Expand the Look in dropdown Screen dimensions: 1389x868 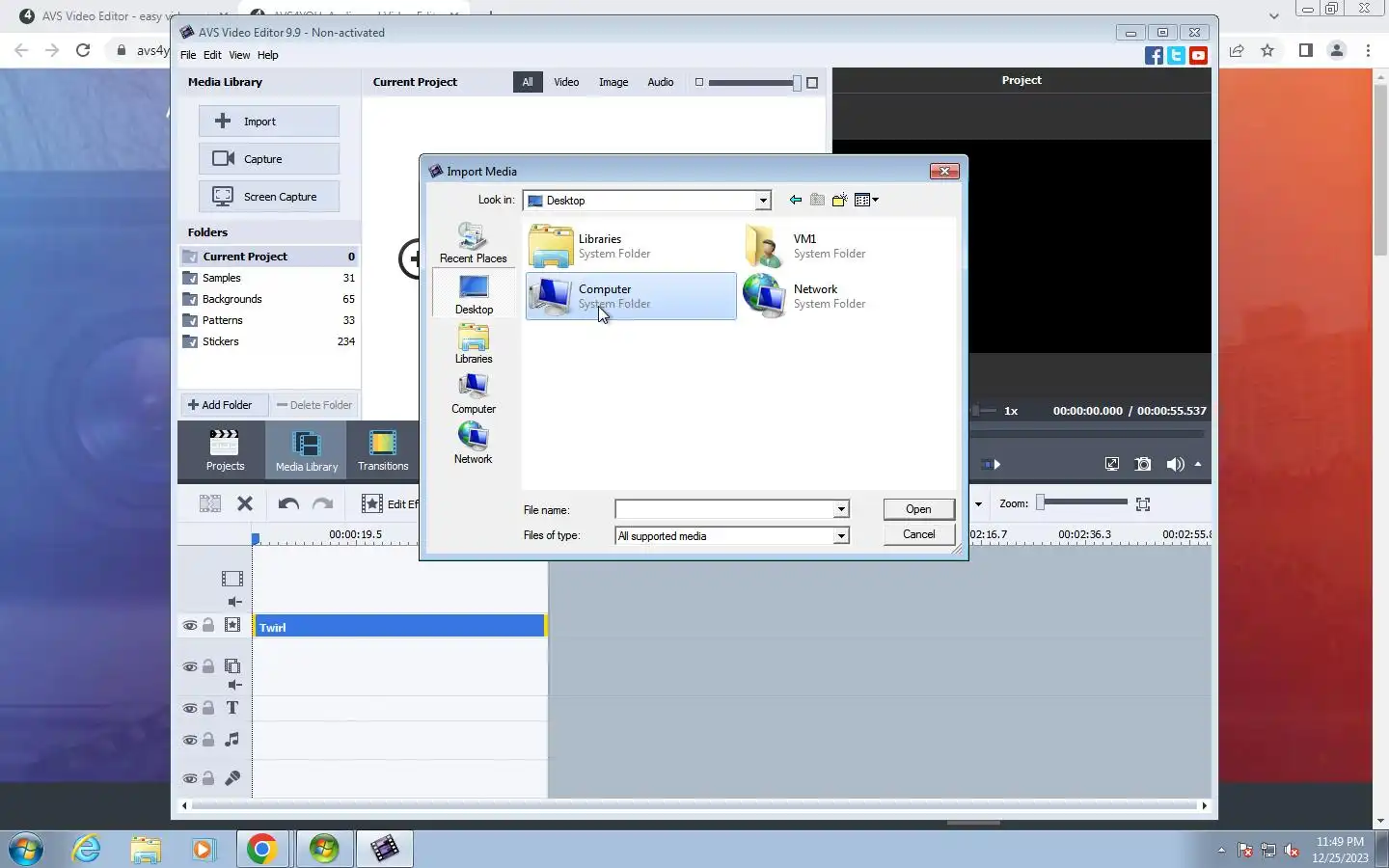click(763, 201)
